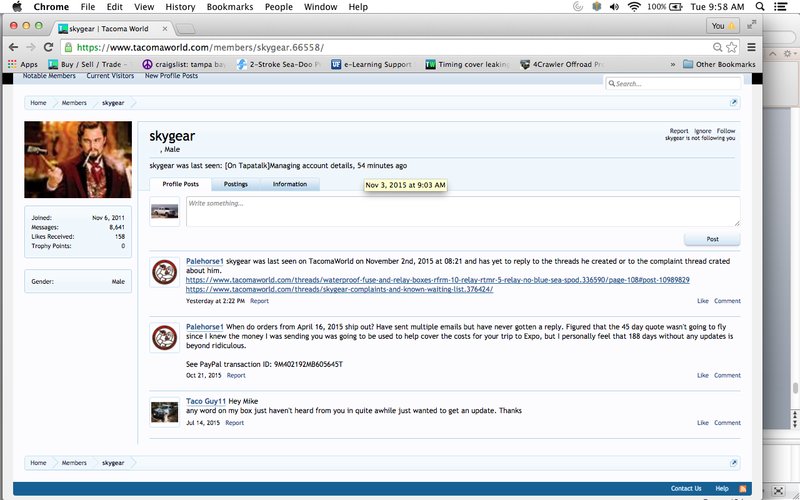The height and width of the screenshot is (500, 800).
Task: Bookmark page with the star icon
Action: [x=731, y=47]
